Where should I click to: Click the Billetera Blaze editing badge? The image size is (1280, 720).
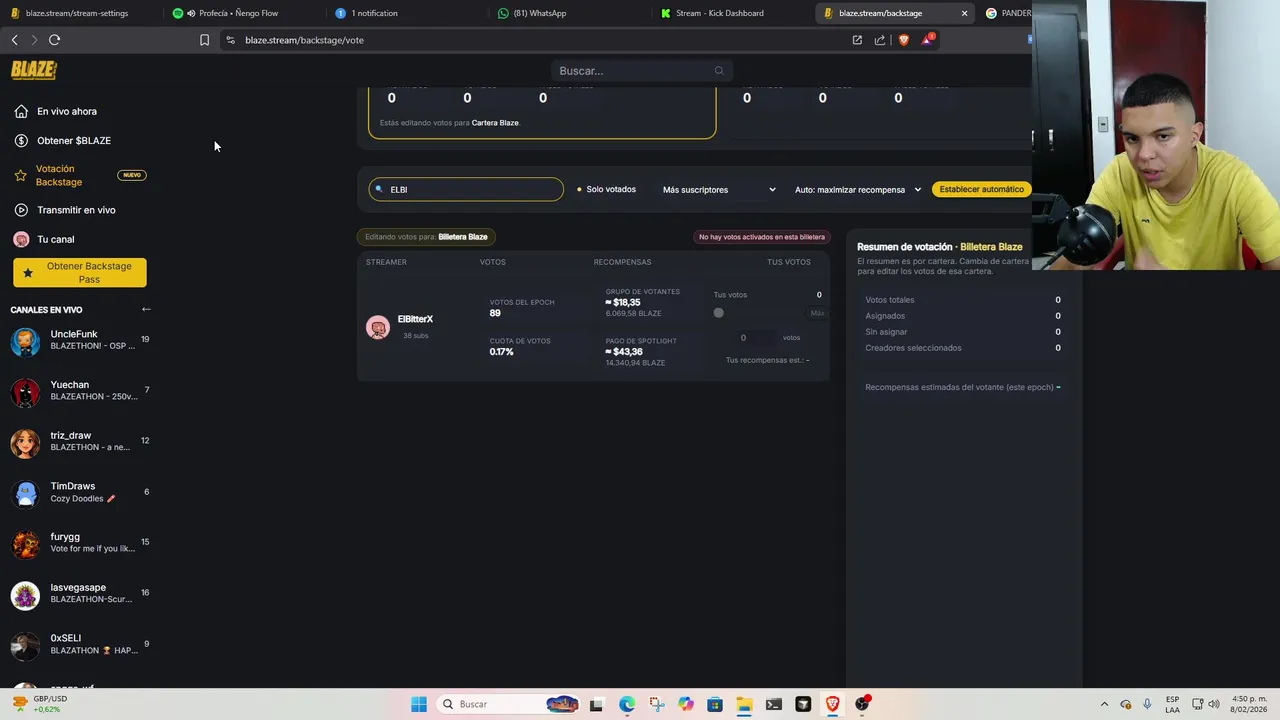click(427, 237)
